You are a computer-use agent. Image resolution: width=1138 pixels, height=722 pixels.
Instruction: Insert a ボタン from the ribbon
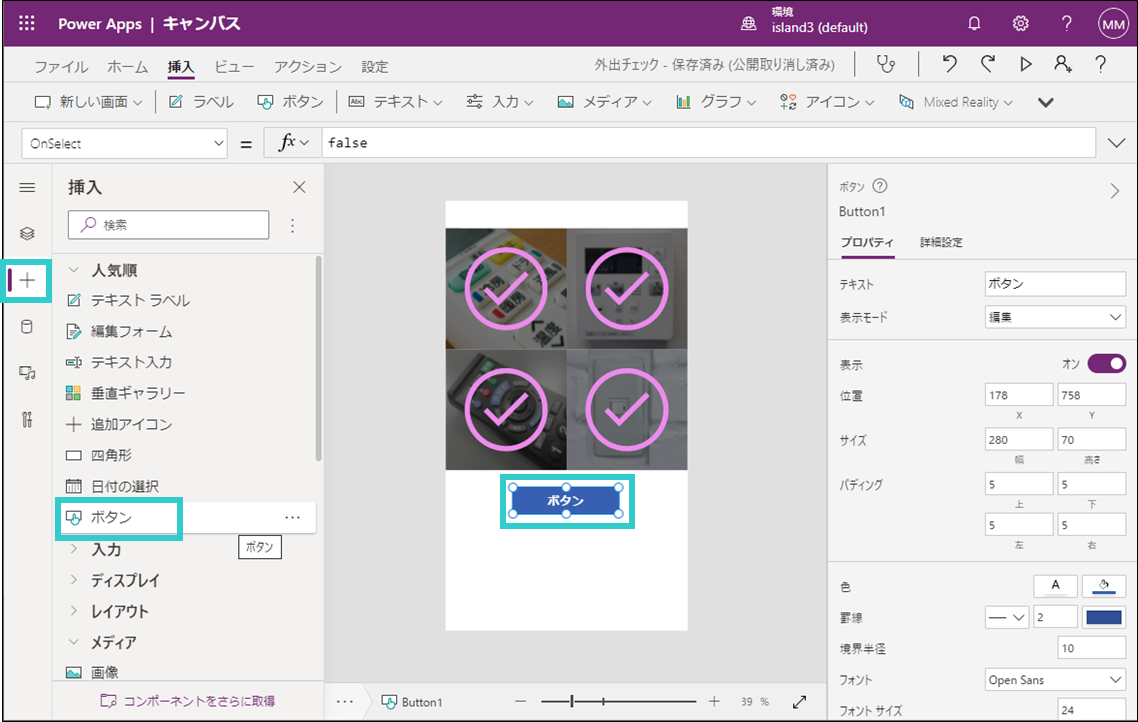click(290, 102)
